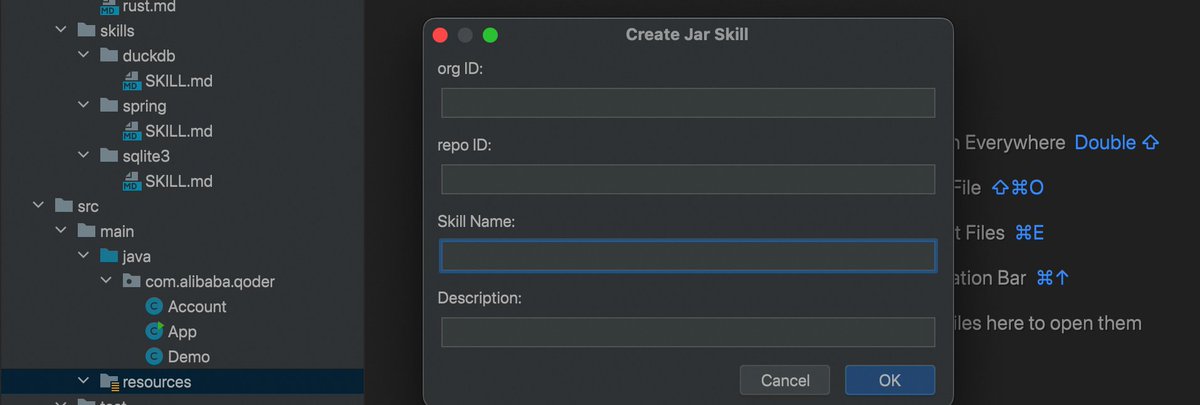Click the skills folder icon
The image size is (1200, 405).
pos(86,31)
